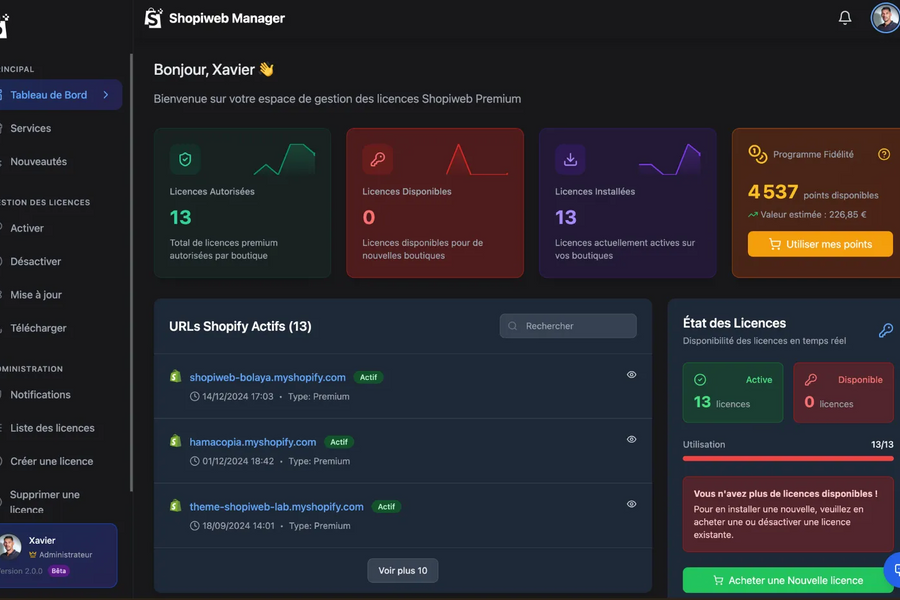The width and height of the screenshot is (900, 600).
Task: Click the Programme Fidélité help question icon
Action: click(883, 155)
